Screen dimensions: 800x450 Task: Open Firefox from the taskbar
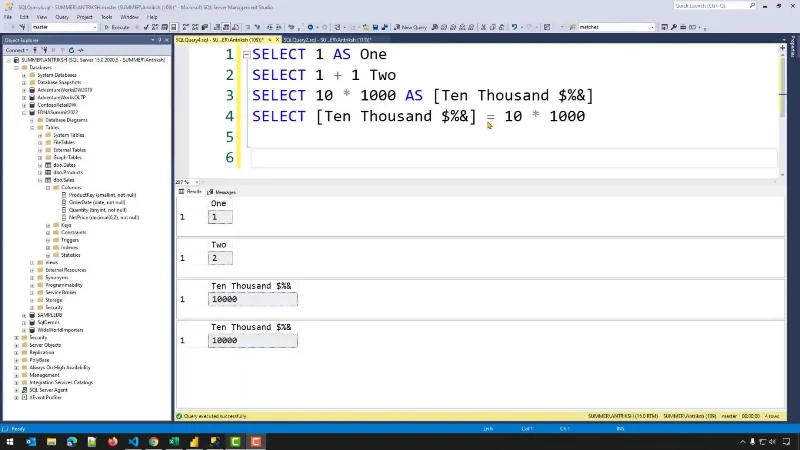pos(112,442)
